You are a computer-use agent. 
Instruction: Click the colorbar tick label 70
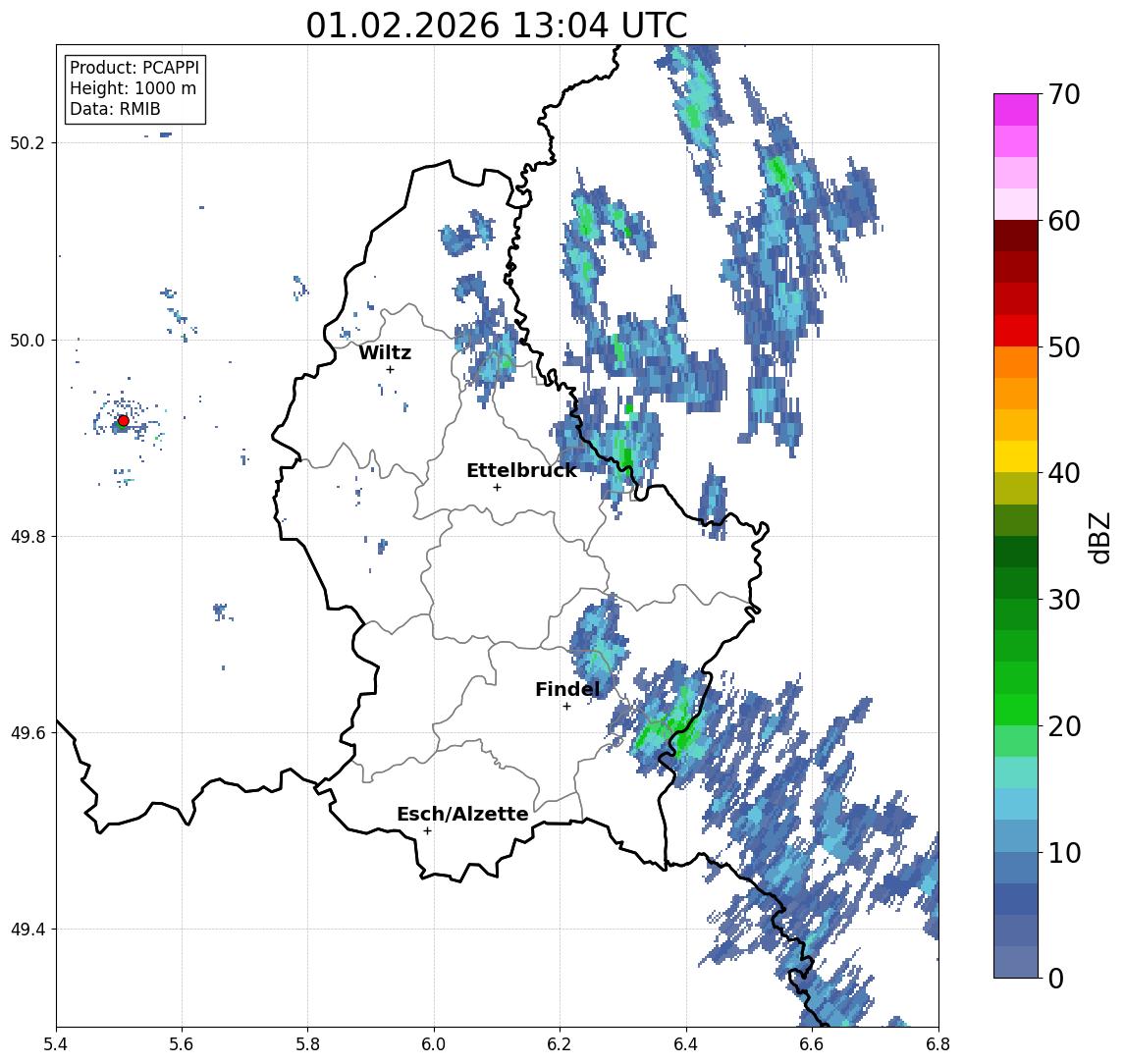tap(1064, 94)
